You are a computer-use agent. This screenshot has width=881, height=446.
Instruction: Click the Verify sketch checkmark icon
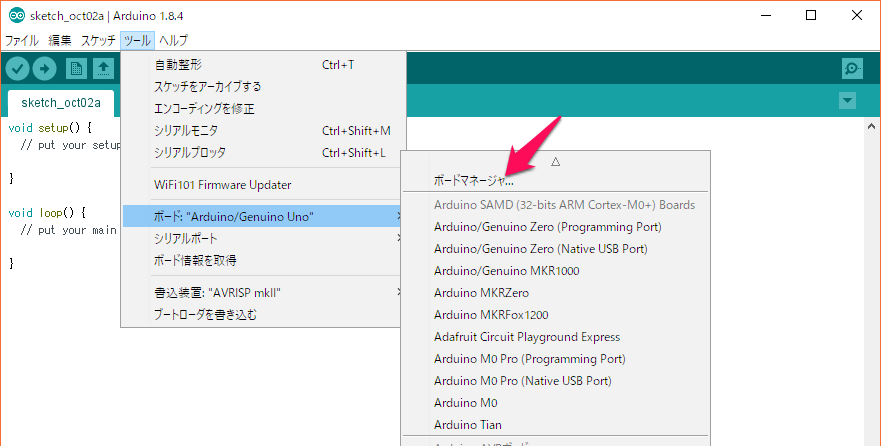pos(17,68)
